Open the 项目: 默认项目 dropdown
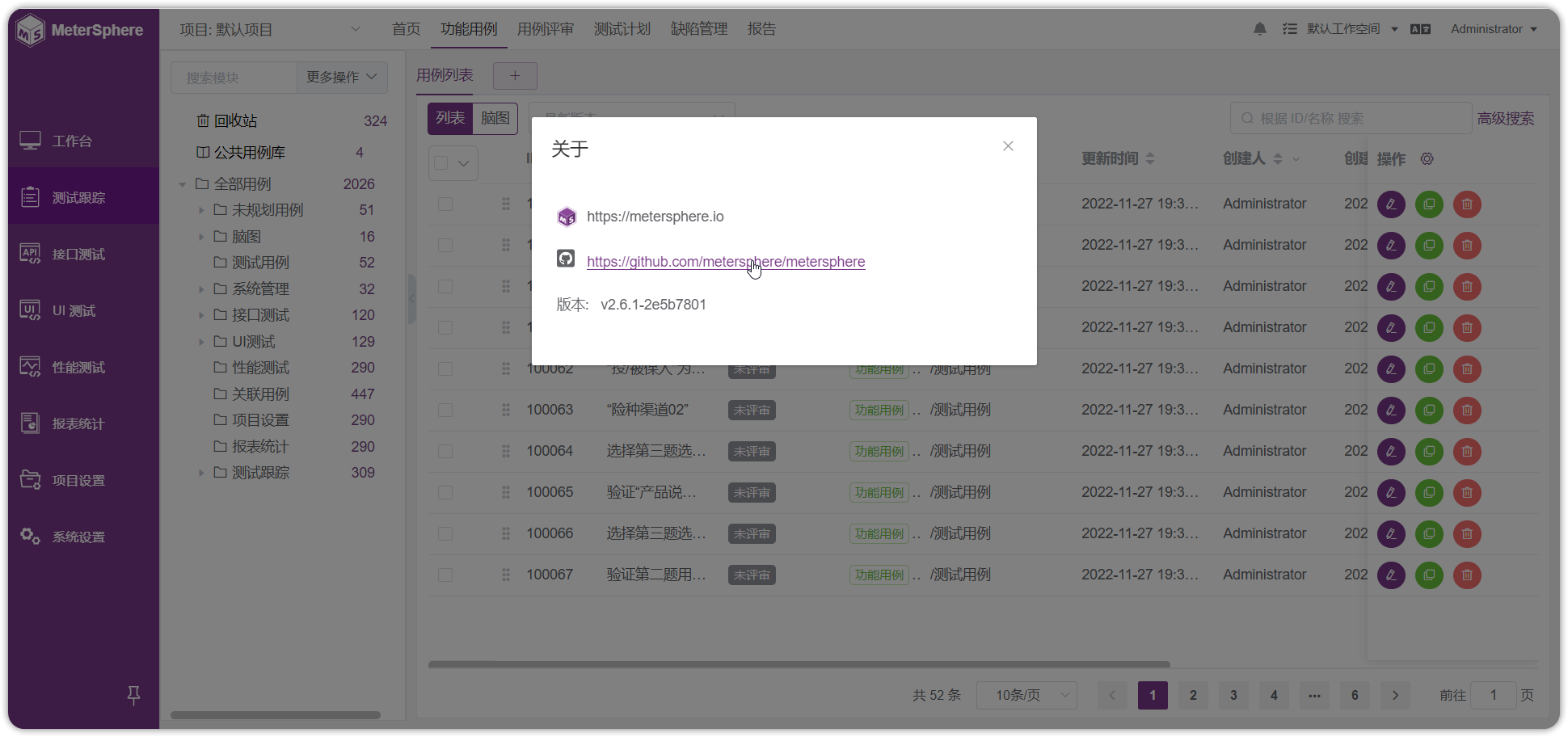The image size is (1568, 737). tap(269, 30)
